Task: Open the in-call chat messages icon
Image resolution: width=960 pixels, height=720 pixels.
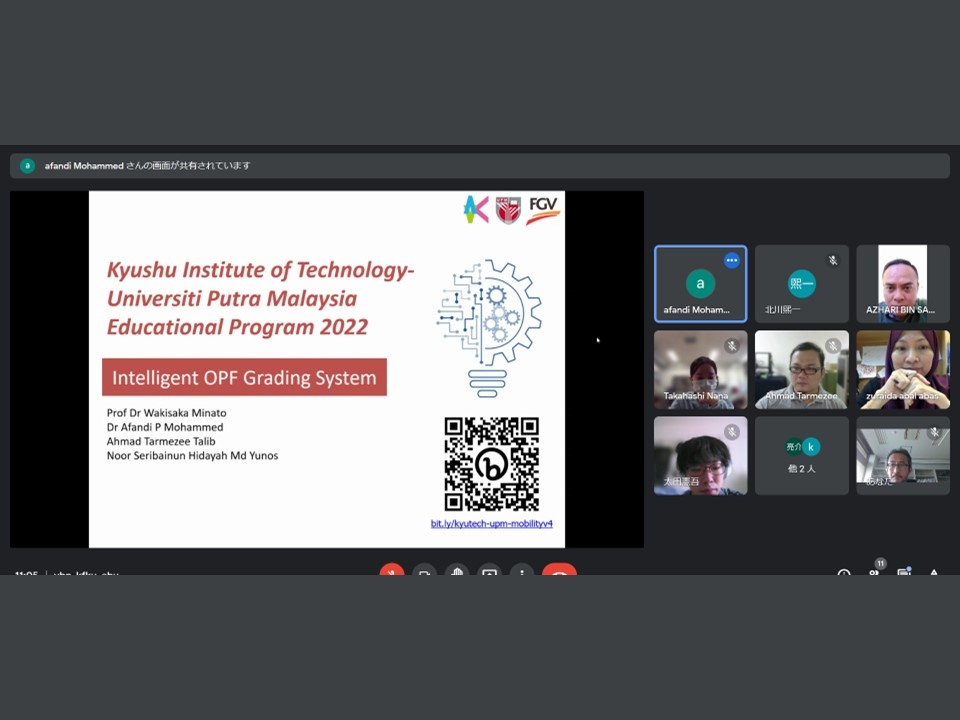Action: pos(904,571)
